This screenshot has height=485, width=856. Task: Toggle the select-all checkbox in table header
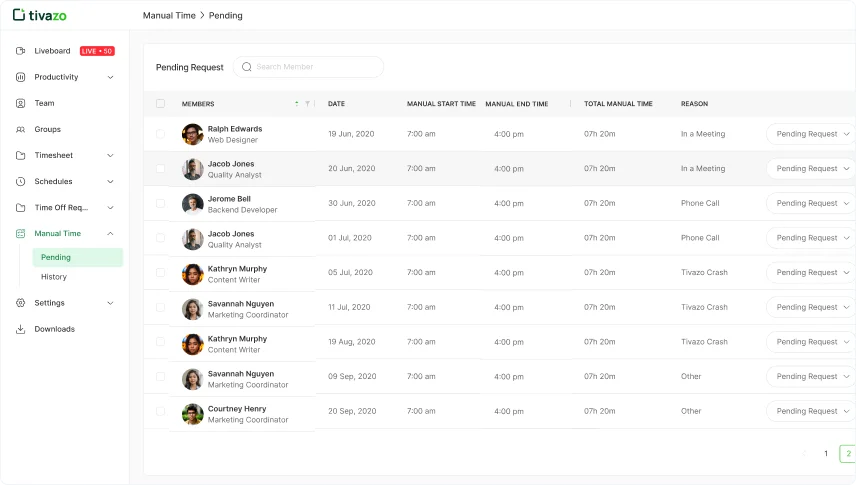160,104
